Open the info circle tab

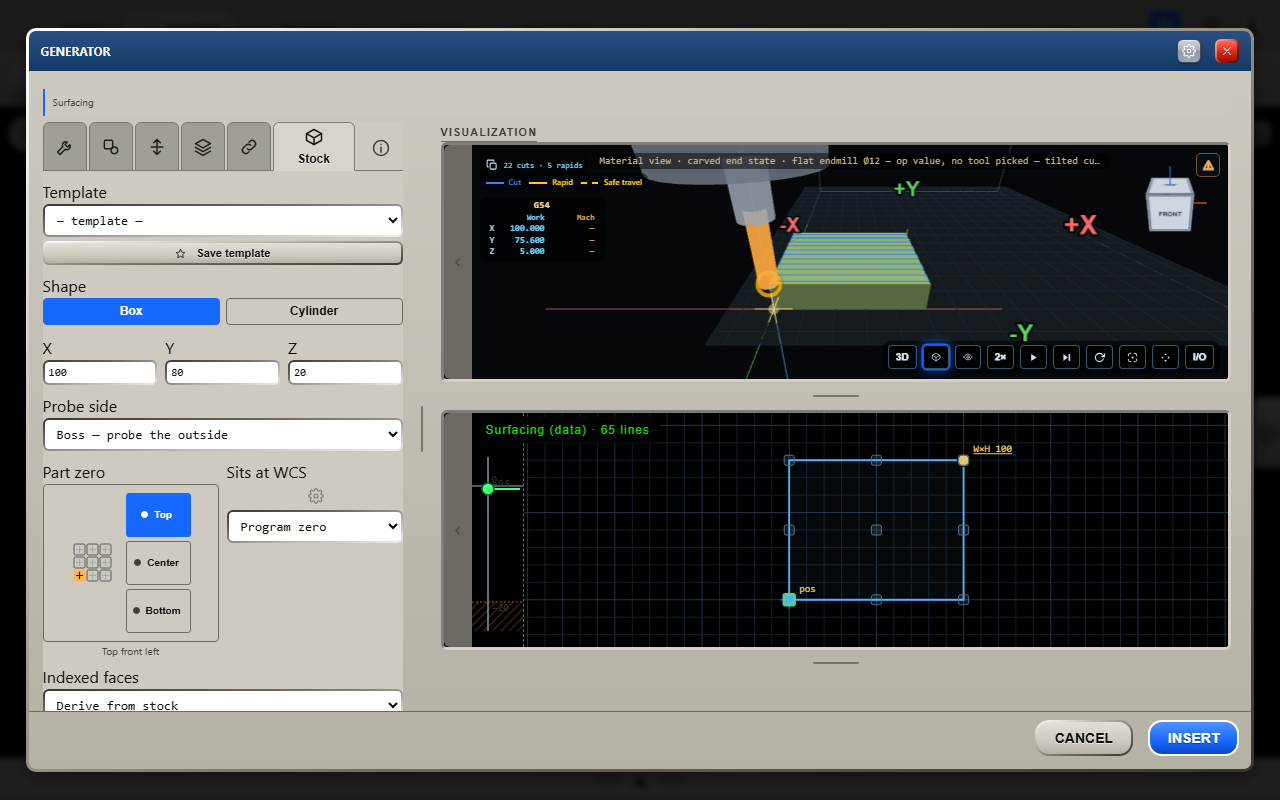click(380, 147)
